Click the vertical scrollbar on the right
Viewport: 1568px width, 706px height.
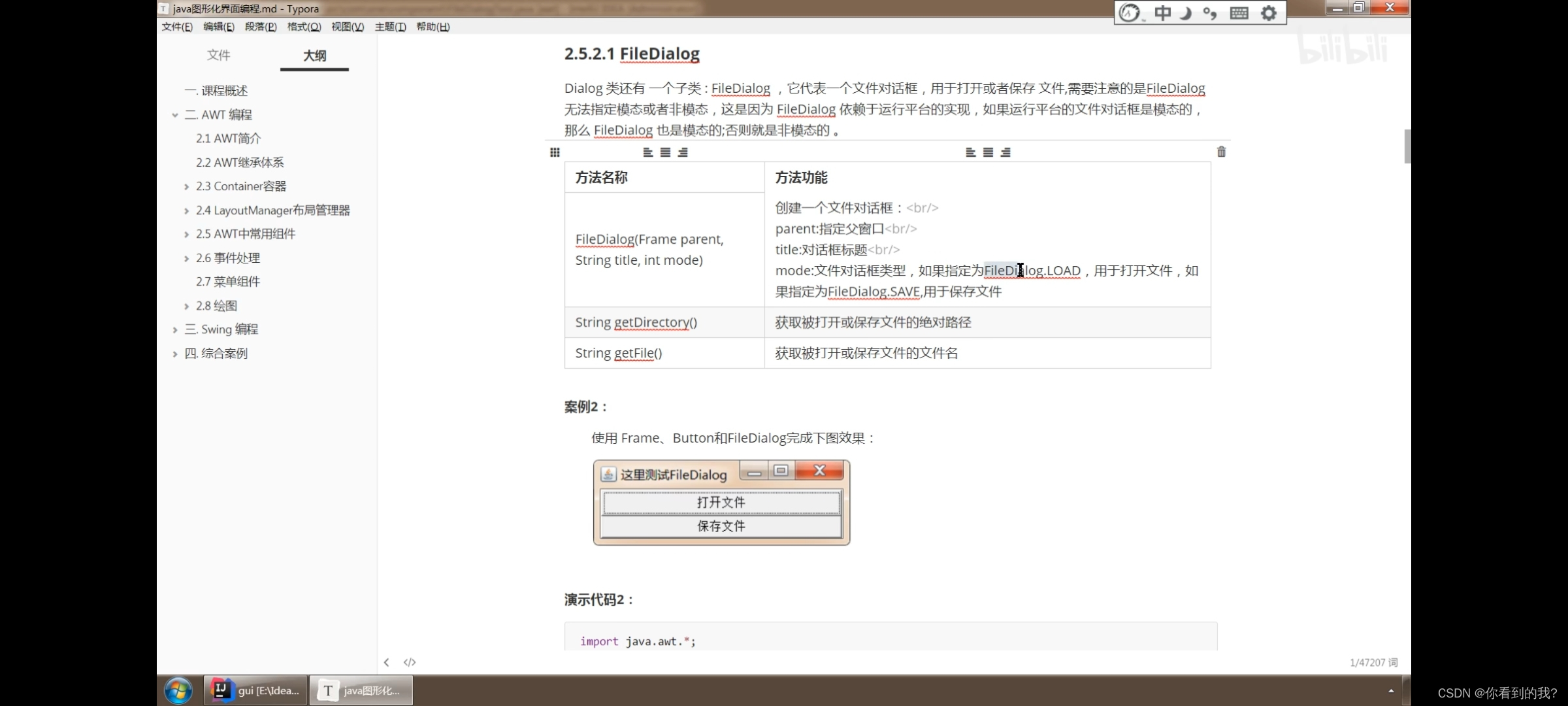(1407, 146)
